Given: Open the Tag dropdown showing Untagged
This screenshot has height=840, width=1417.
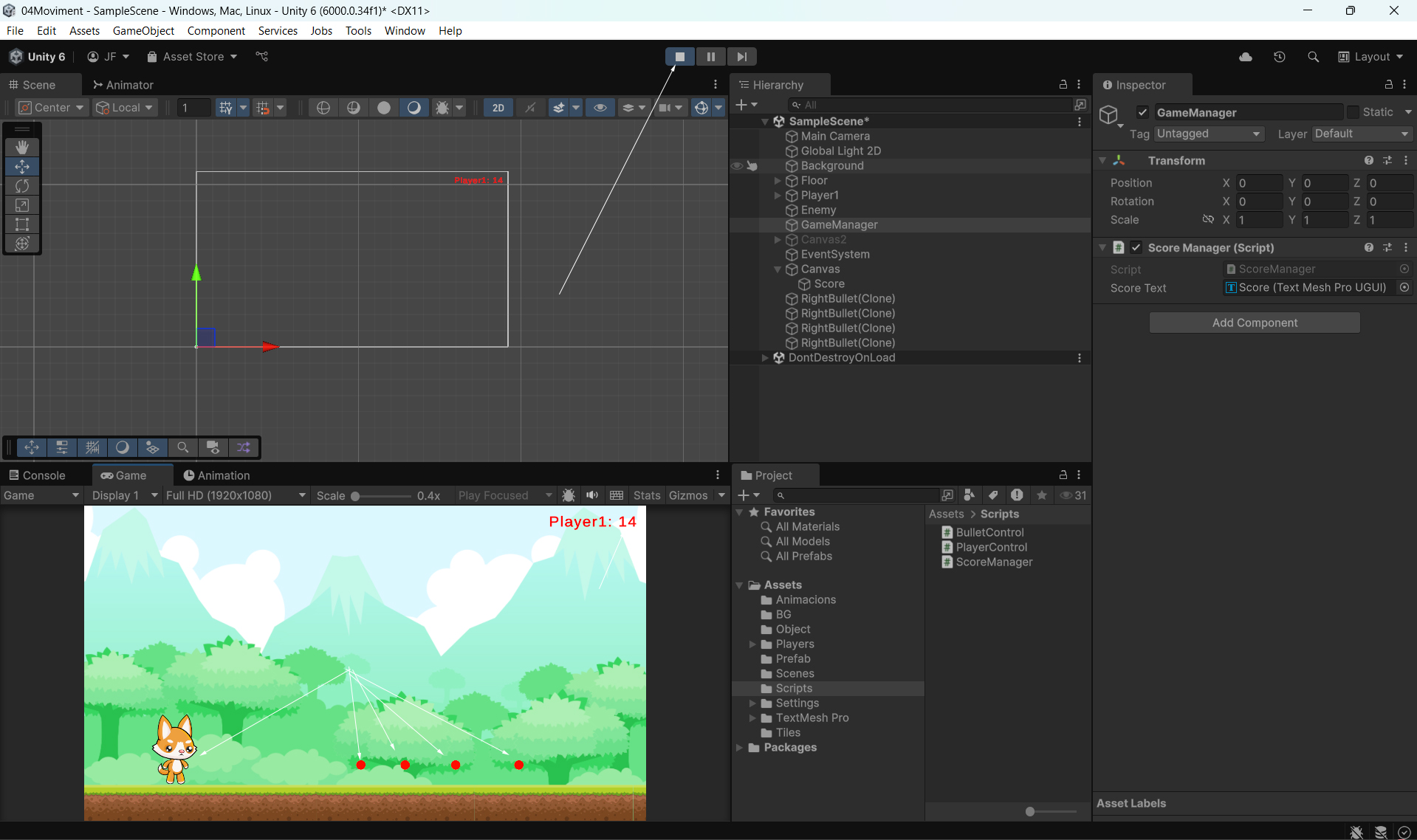Looking at the screenshot, I should 1208,134.
